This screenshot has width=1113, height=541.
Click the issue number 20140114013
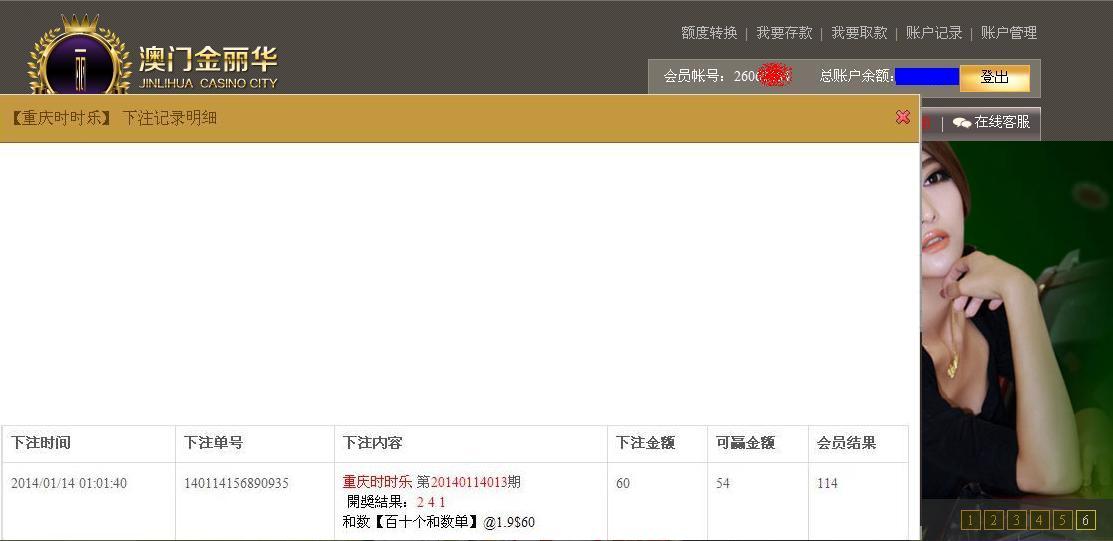click(468, 482)
